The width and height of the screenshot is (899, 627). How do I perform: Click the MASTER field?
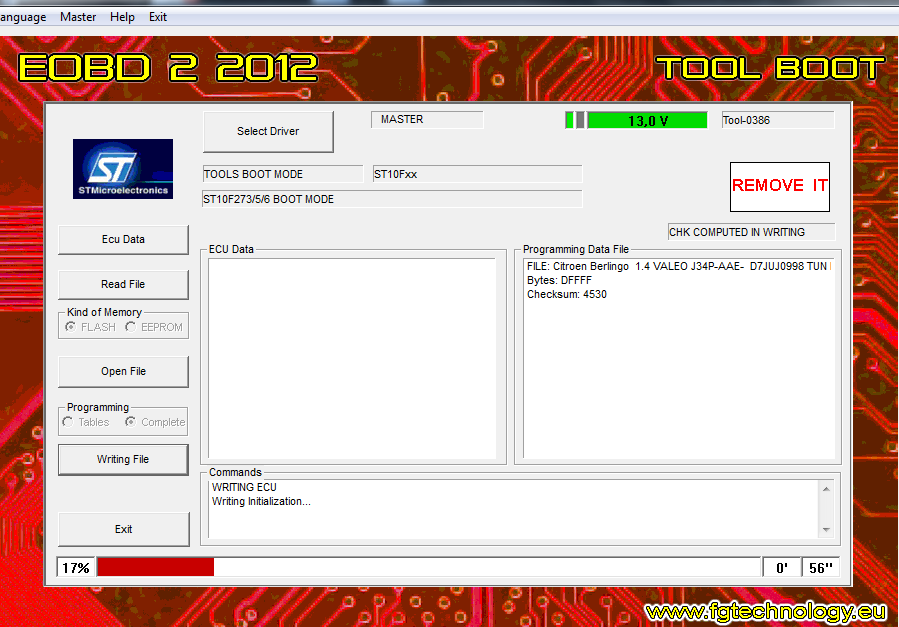click(427, 120)
